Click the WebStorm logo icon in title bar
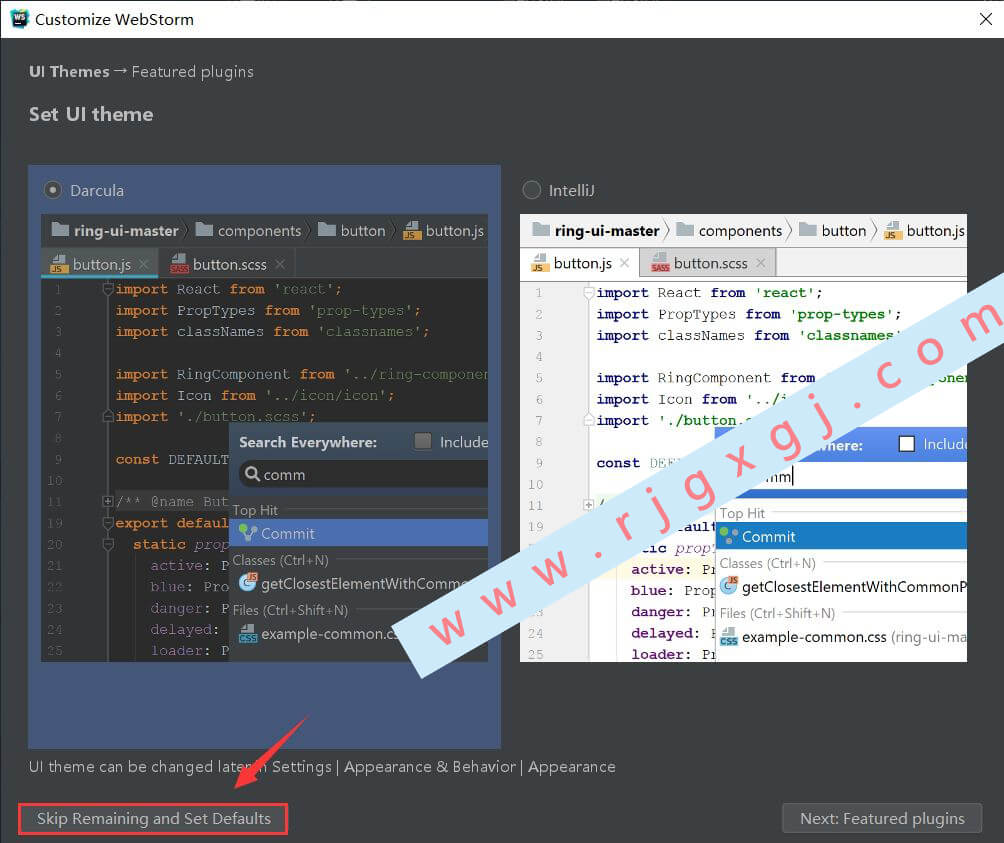The image size is (1004, 843). point(19,19)
